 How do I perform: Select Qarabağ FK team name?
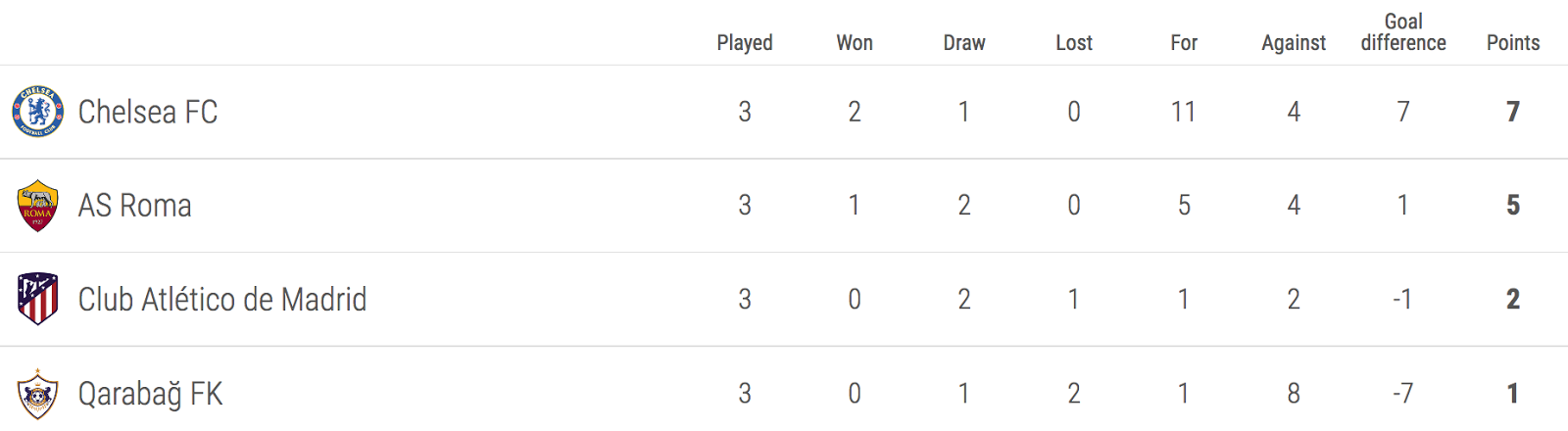click(151, 394)
